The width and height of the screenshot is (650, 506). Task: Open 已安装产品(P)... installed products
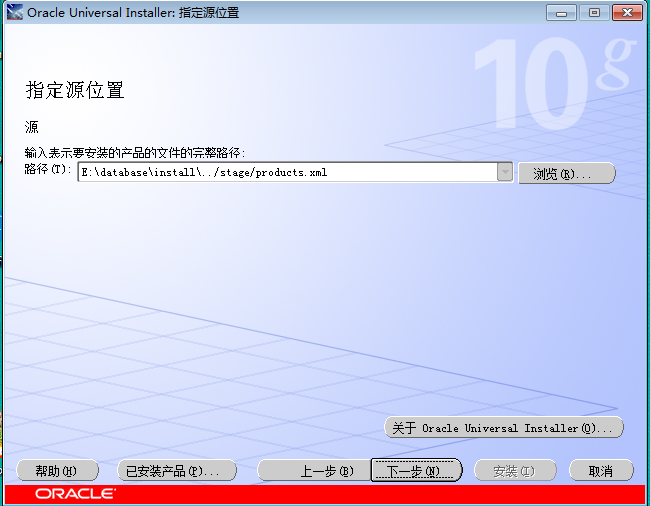click(177, 470)
